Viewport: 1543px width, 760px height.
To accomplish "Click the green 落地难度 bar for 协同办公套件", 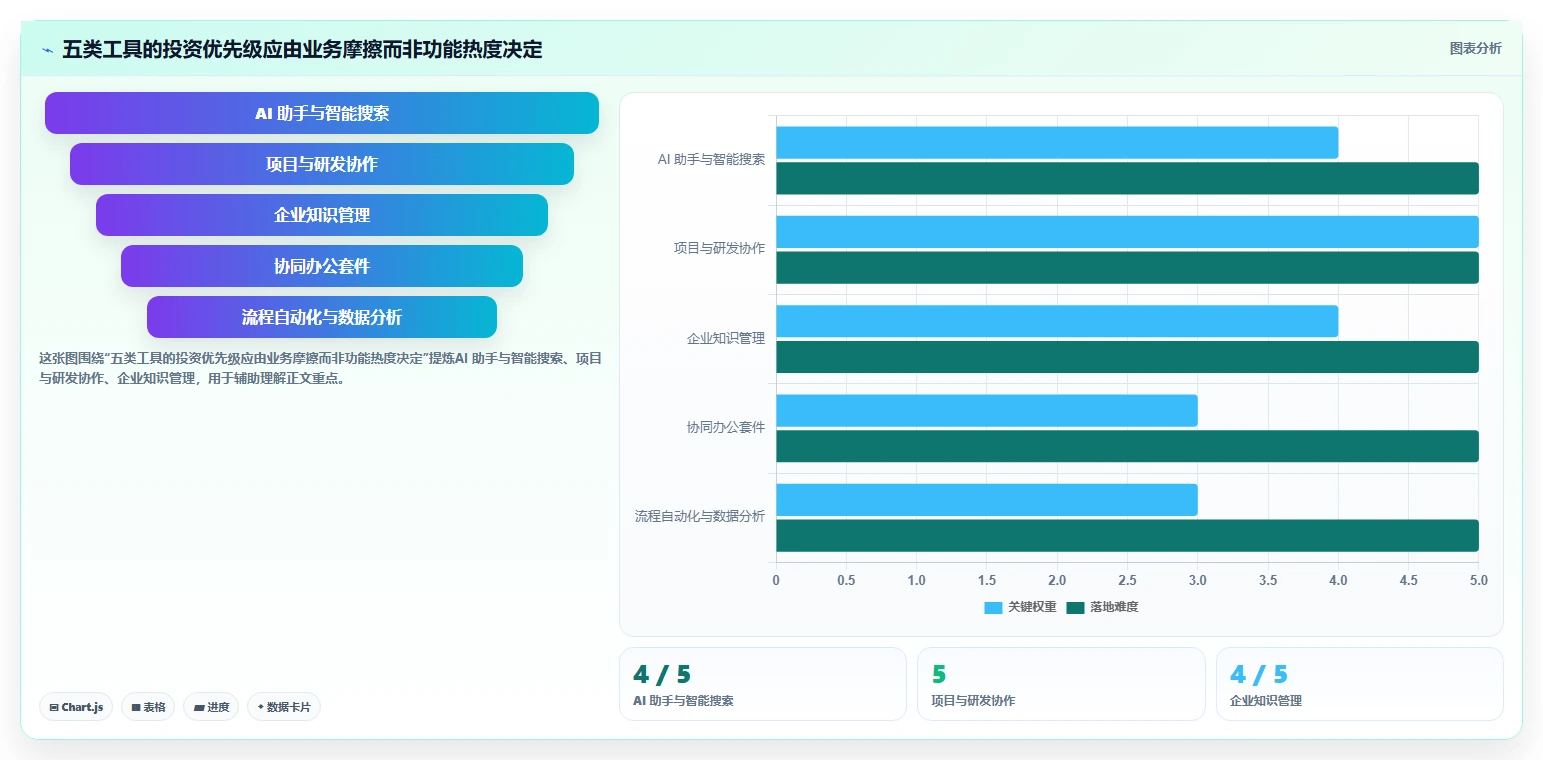I will (1127, 446).
